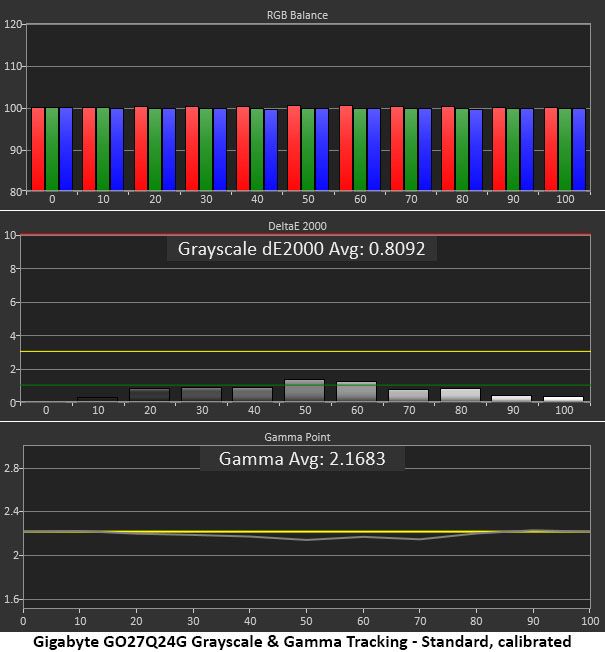The width and height of the screenshot is (605, 652).
Task: Click the 120 label on RGB Balance axis
Action: point(12,24)
